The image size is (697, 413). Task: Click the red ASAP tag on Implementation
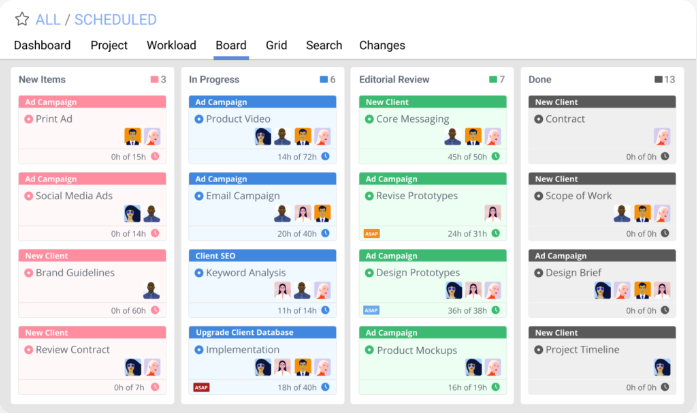[x=201, y=388]
